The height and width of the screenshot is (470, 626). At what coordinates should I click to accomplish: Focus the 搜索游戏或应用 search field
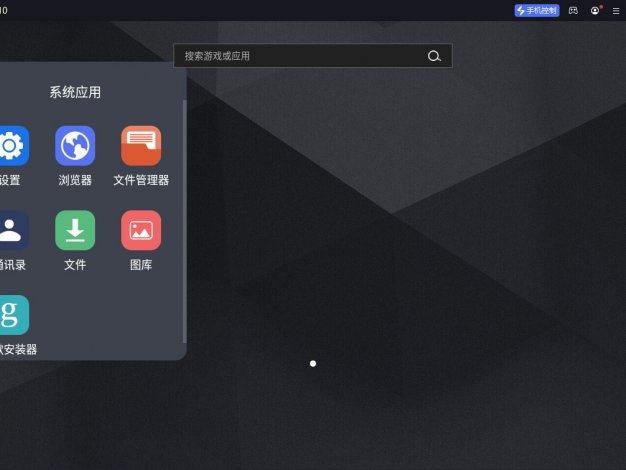(313, 56)
